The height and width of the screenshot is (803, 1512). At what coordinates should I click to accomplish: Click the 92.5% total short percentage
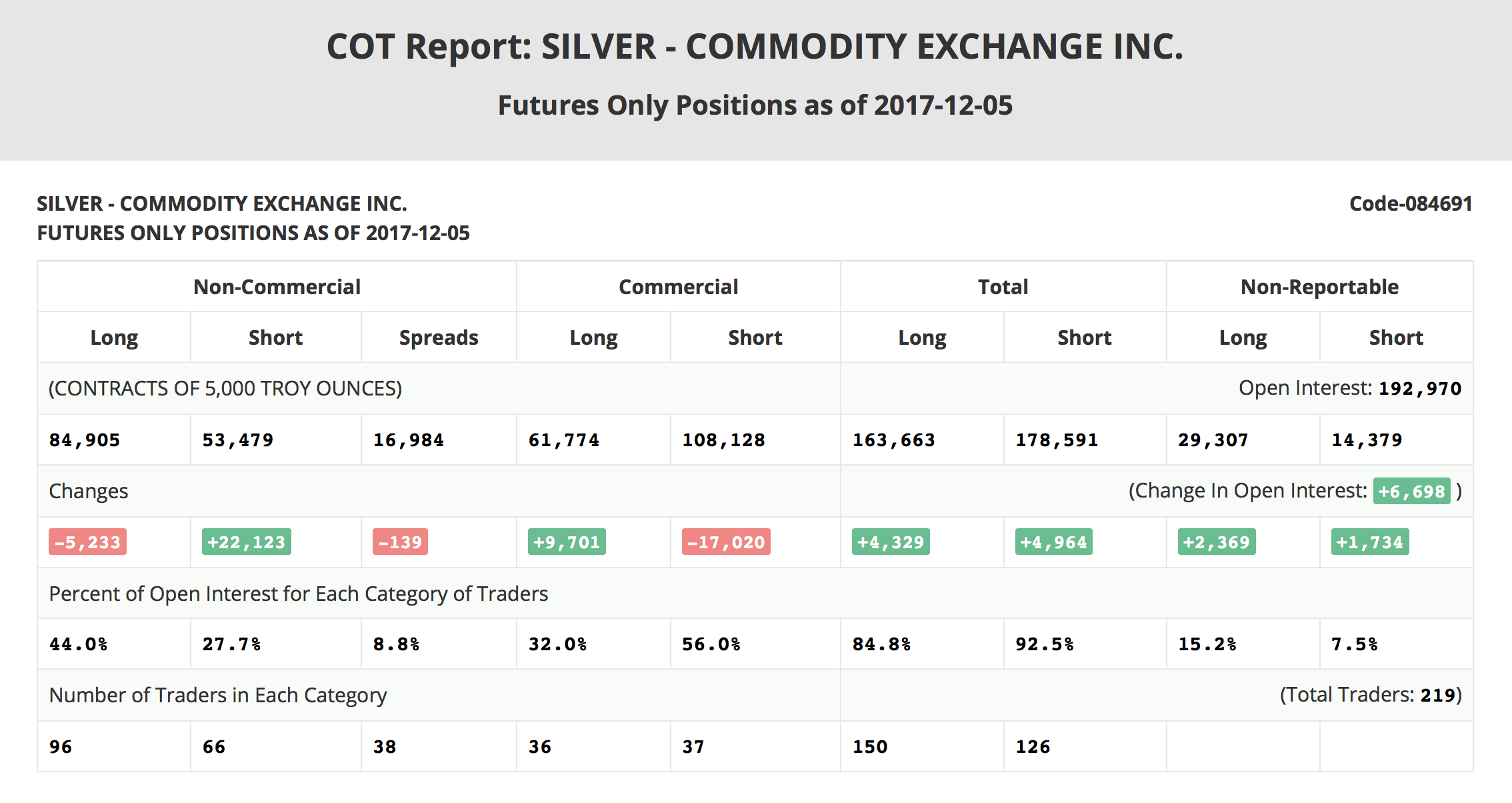[x=1044, y=644]
